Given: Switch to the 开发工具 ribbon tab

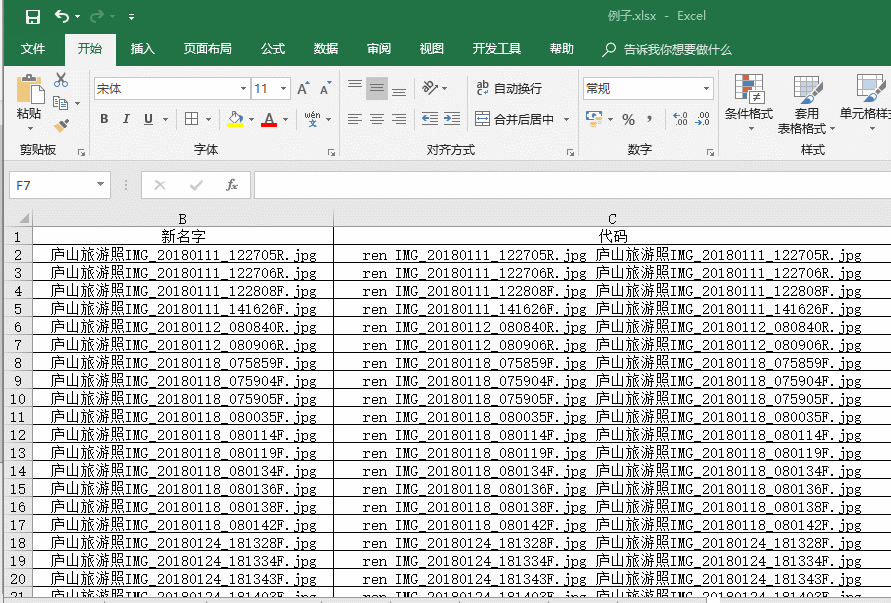Looking at the screenshot, I should coord(497,49).
